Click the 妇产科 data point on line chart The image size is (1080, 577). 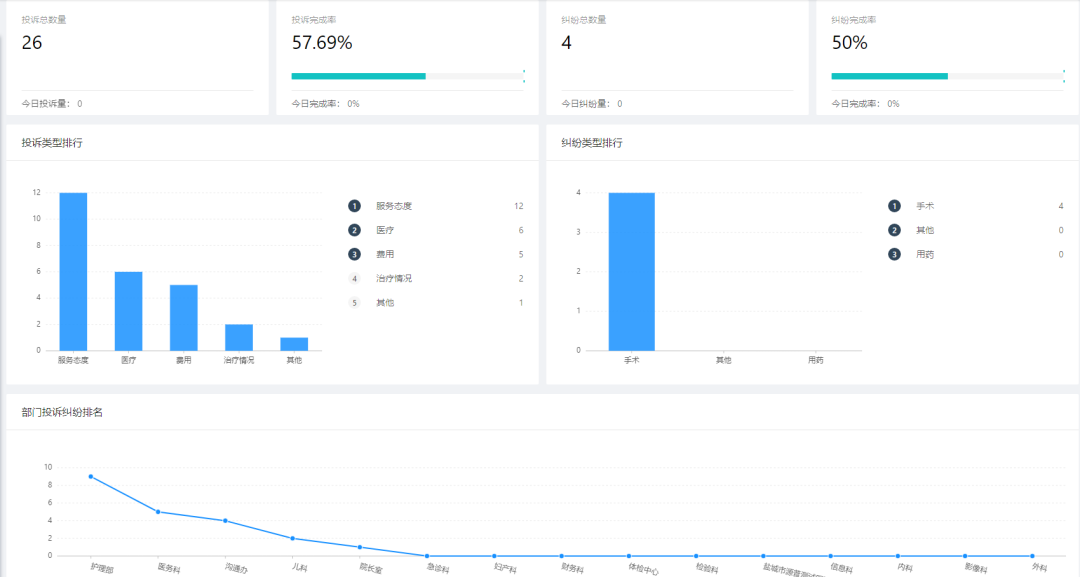pyautogui.click(x=494, y=556)
